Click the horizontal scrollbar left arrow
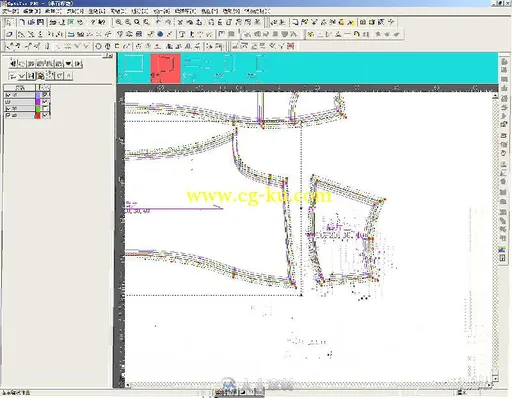 point(128,385)
